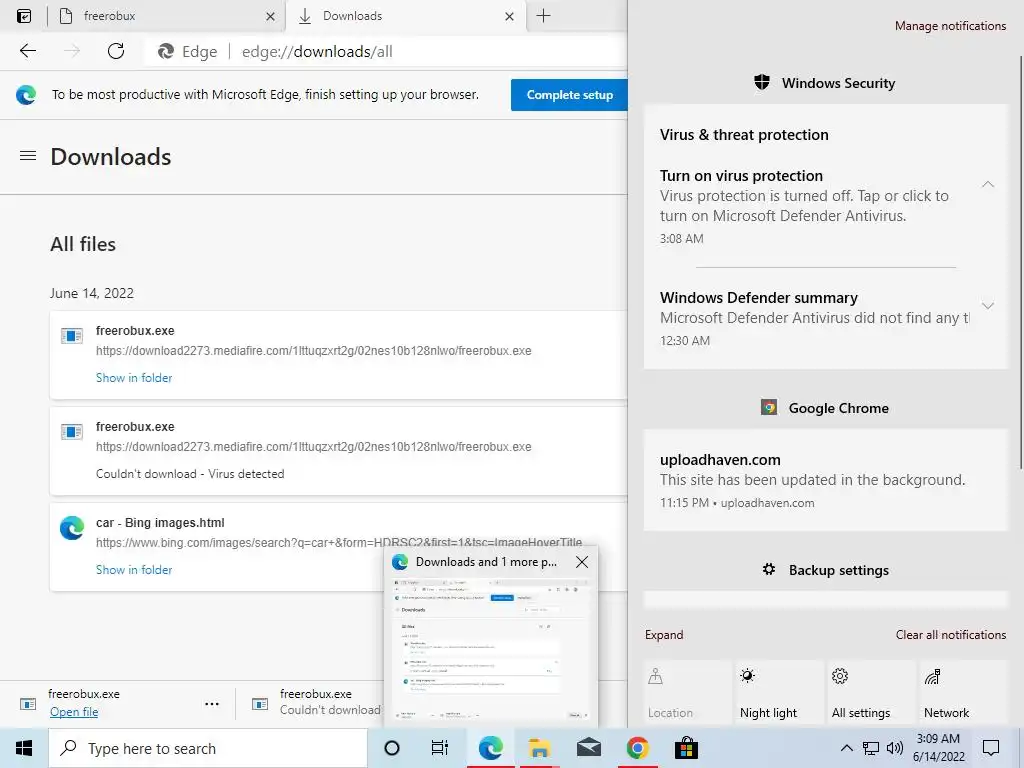Click the Complete setup button

569,95
